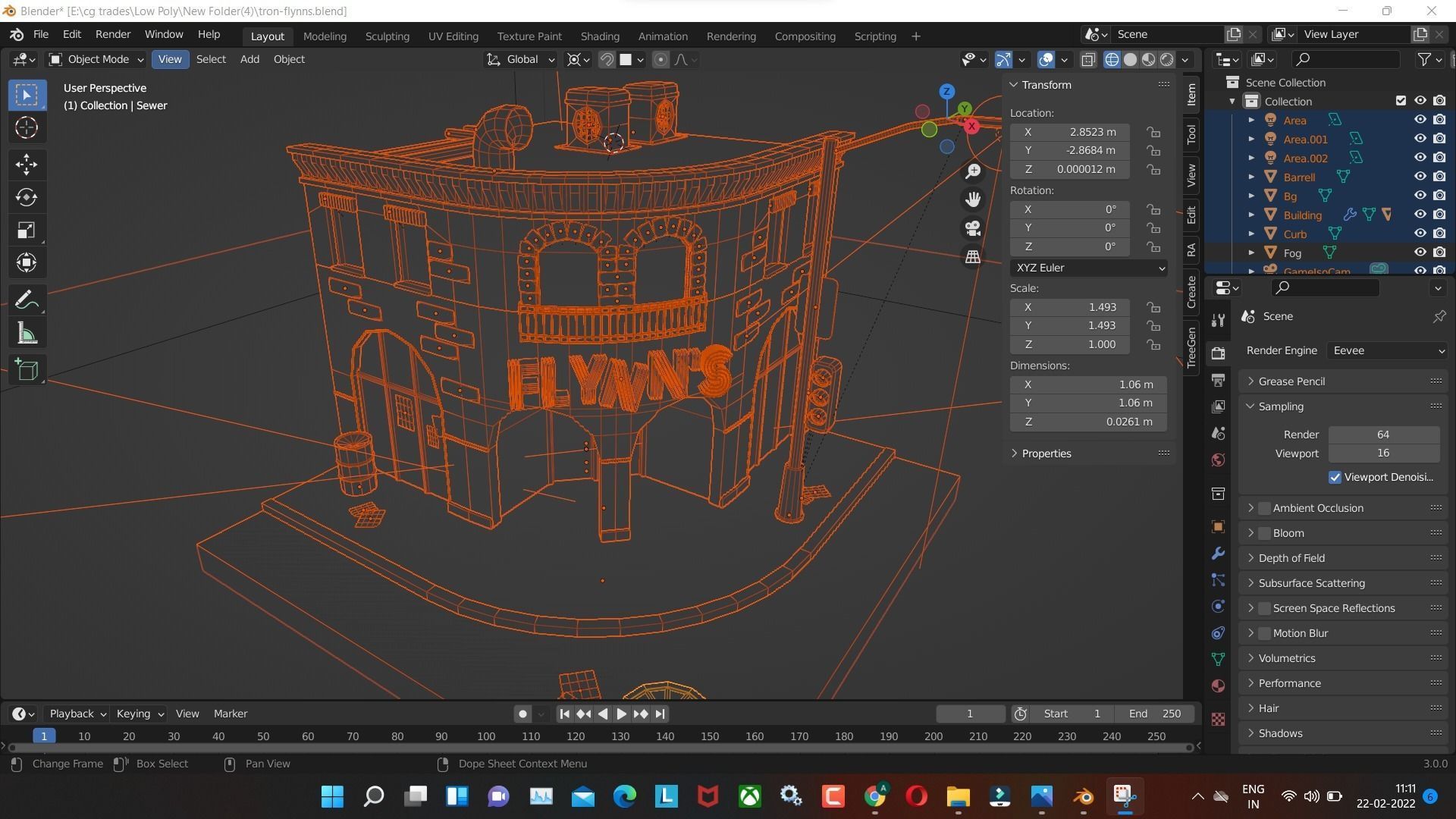Open the TreeGen sidebar tab
The image size is (1456, 819).
1191,348
